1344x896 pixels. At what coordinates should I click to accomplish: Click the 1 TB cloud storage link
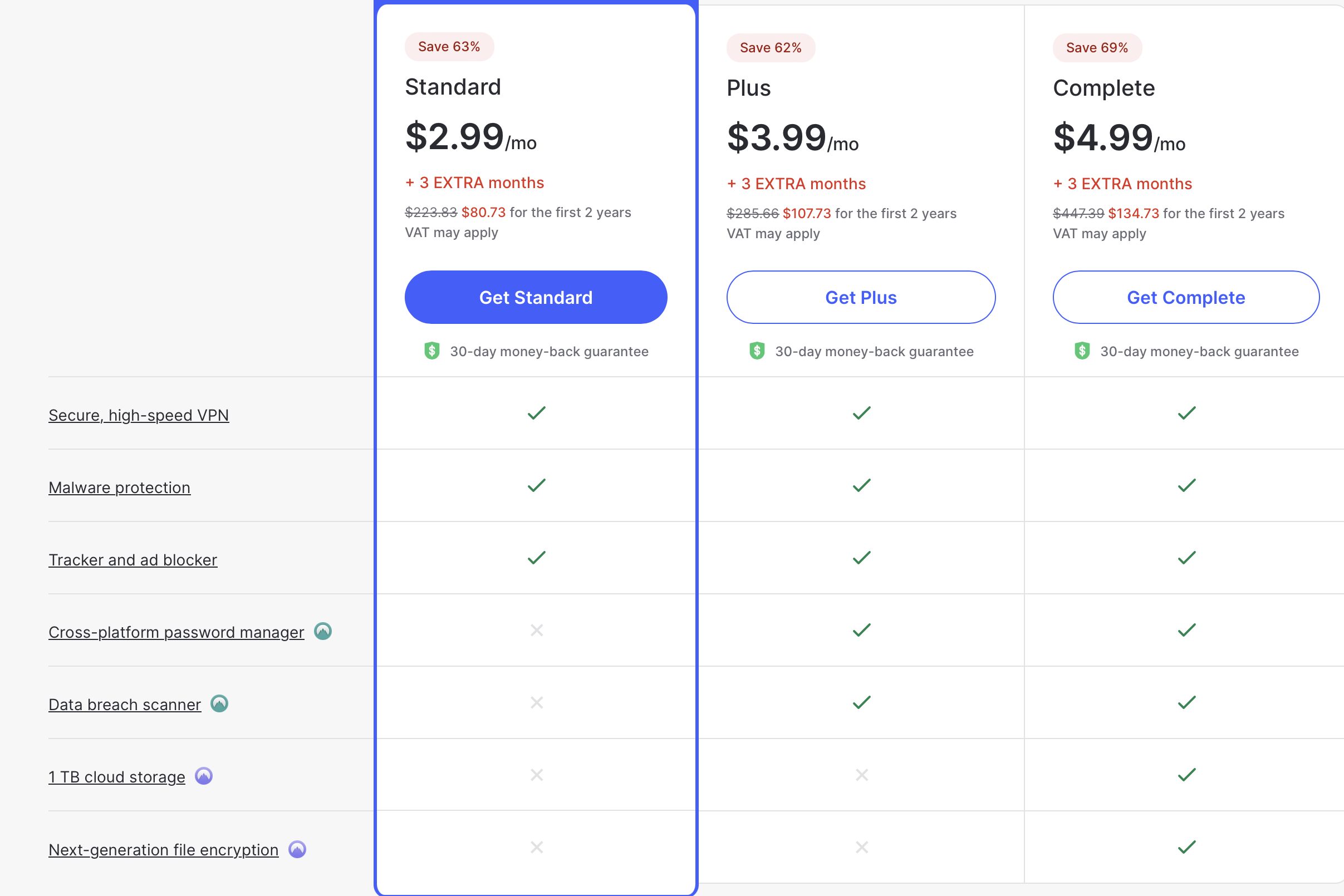(116, 777)
